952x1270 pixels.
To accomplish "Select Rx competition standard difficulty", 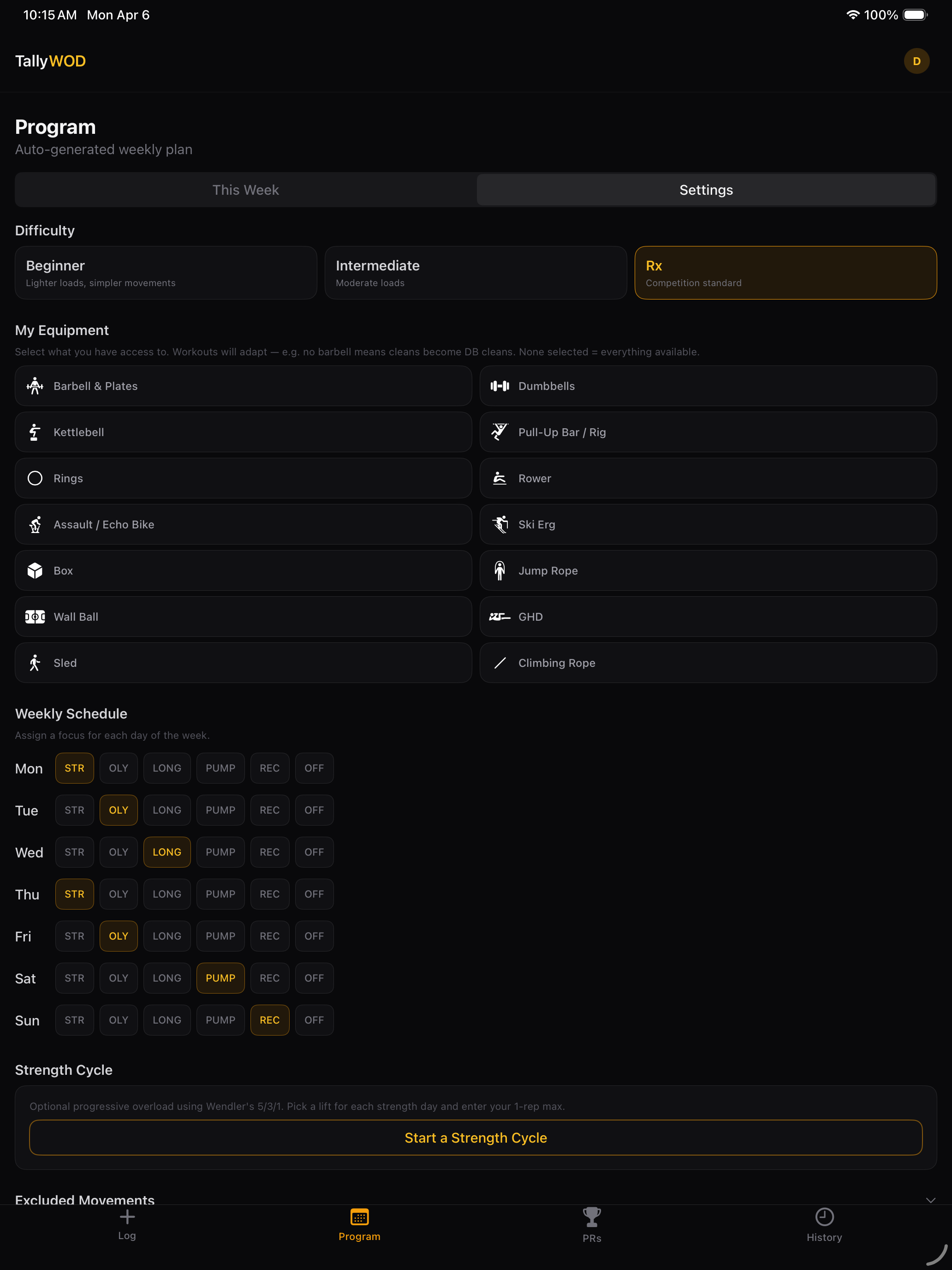I will (785, 273).
